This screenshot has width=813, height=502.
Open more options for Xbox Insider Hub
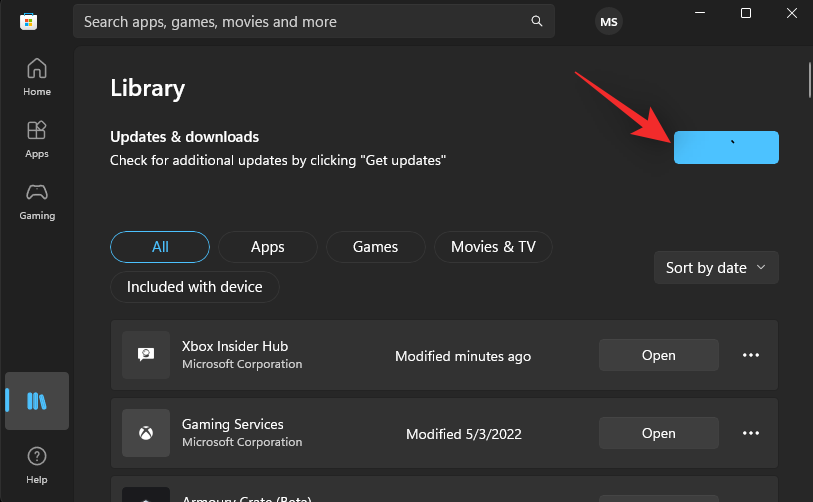[750, 355]
